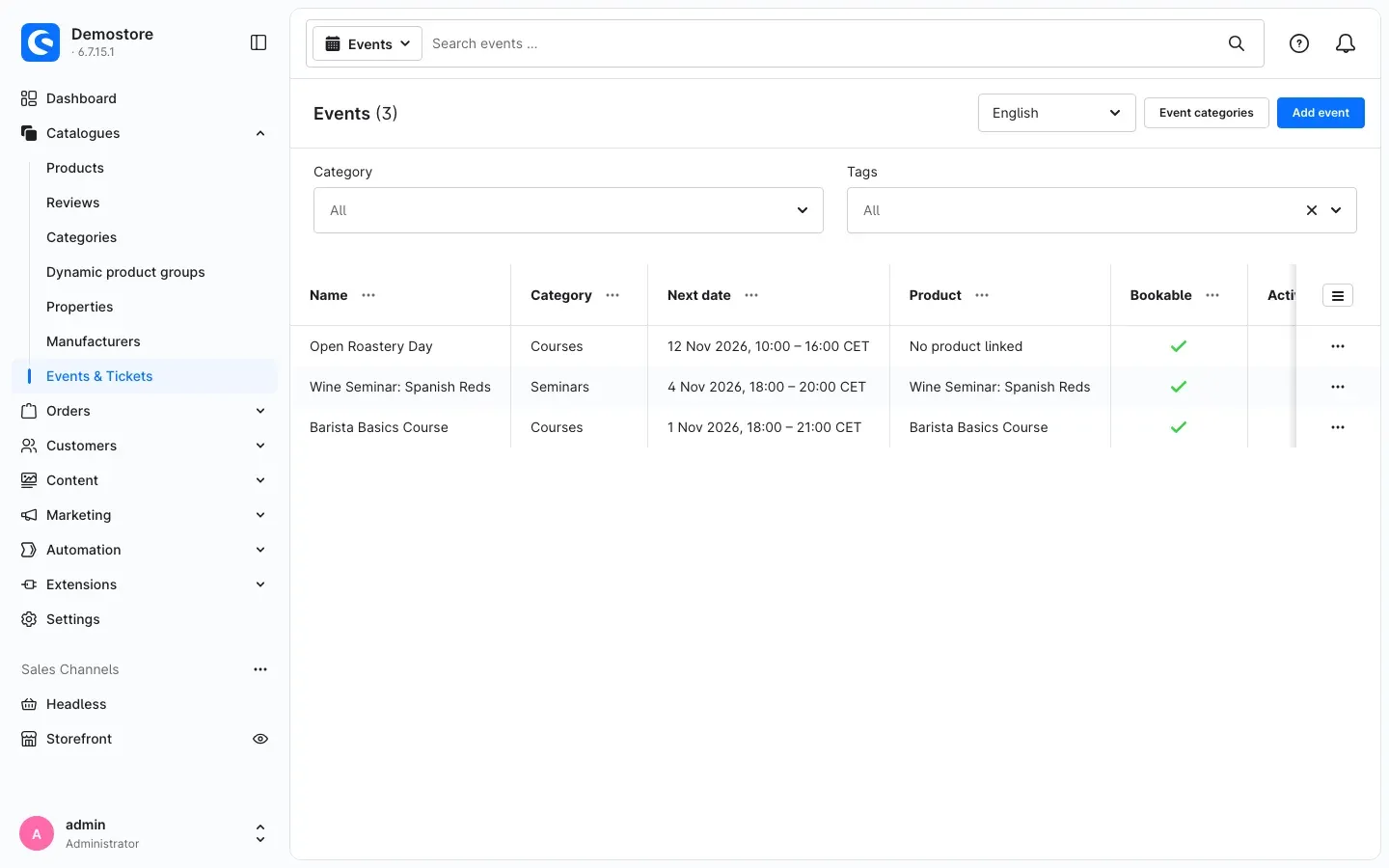Open the admin user menu chevron
This screenshot has height=868, width=1389.
[260, 833]
